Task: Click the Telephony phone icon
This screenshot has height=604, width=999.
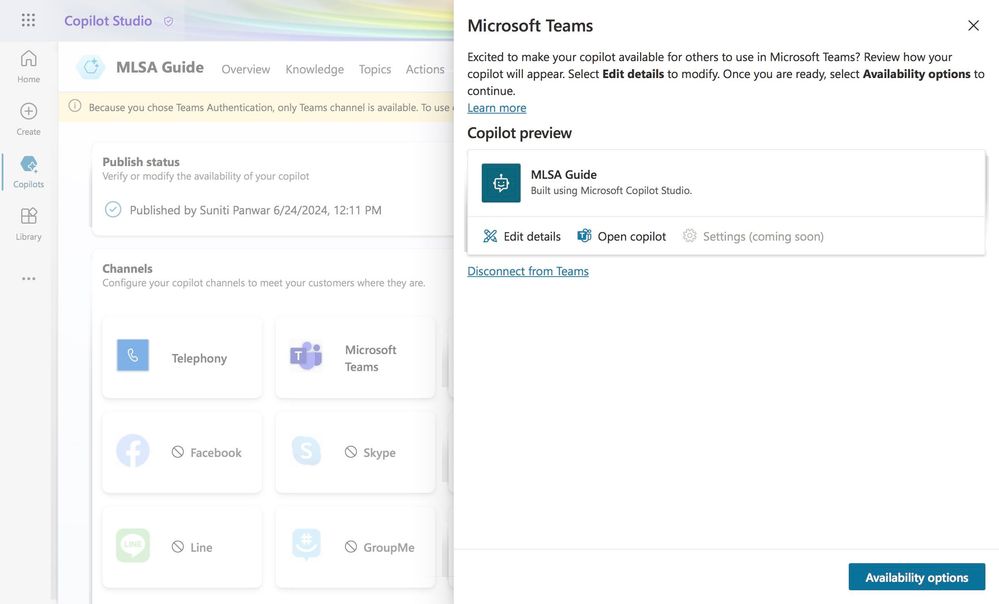Action: 133,355
